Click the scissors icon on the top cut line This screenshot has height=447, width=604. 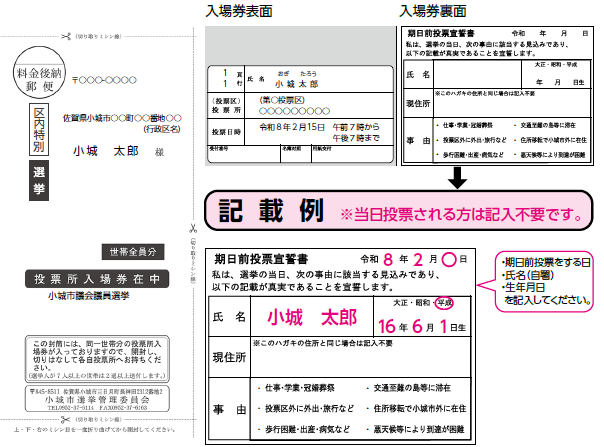click(66, 37)
